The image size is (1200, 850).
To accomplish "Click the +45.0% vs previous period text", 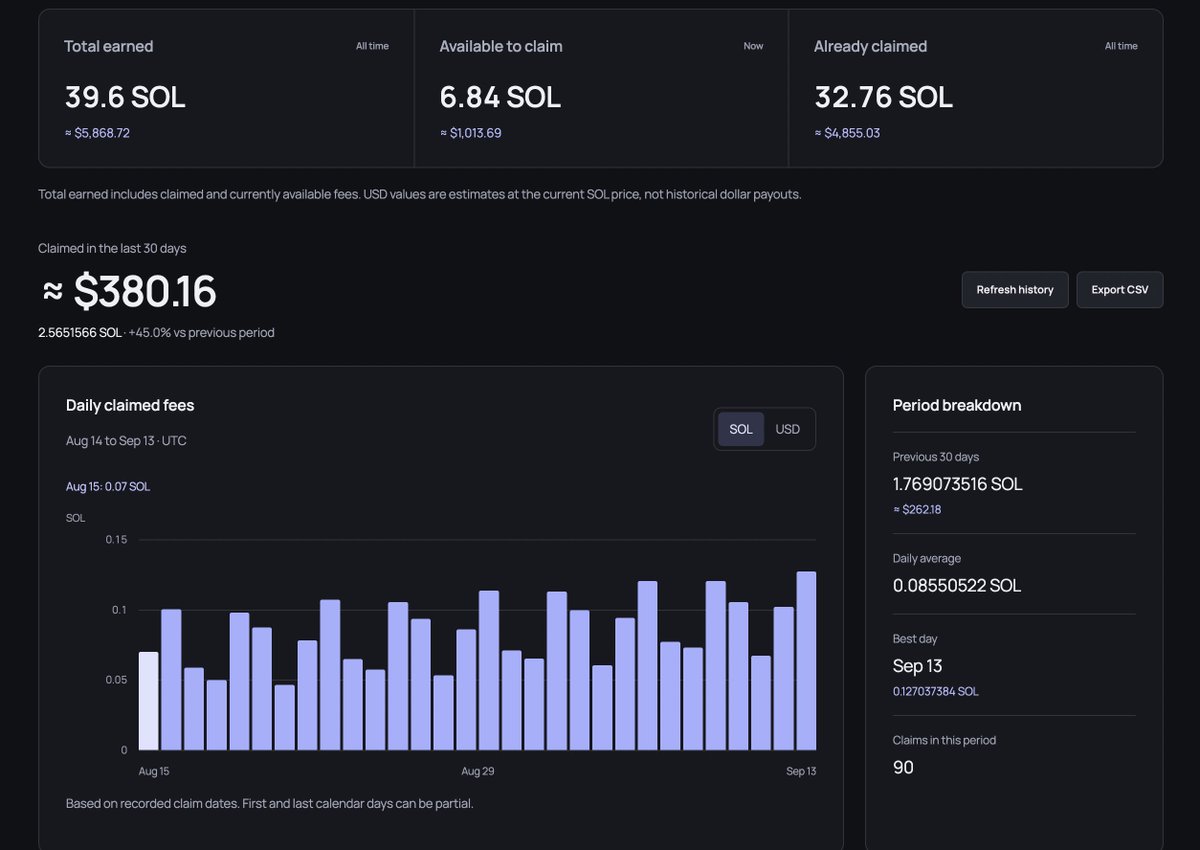I will click(201, 333).
